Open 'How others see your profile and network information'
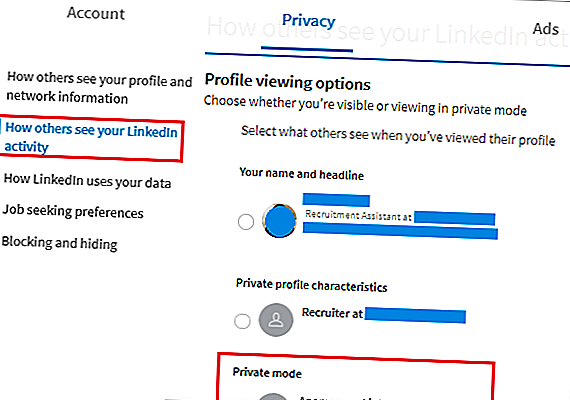The width and height of the screenshot is (570, 400). click(99, 88)
